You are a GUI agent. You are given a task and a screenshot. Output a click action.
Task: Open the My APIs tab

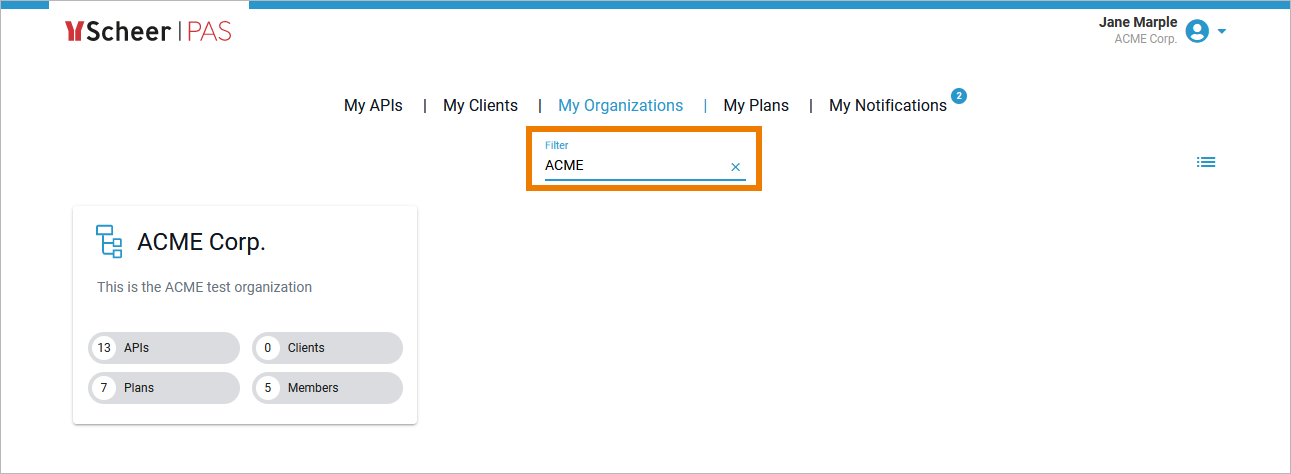373,105
